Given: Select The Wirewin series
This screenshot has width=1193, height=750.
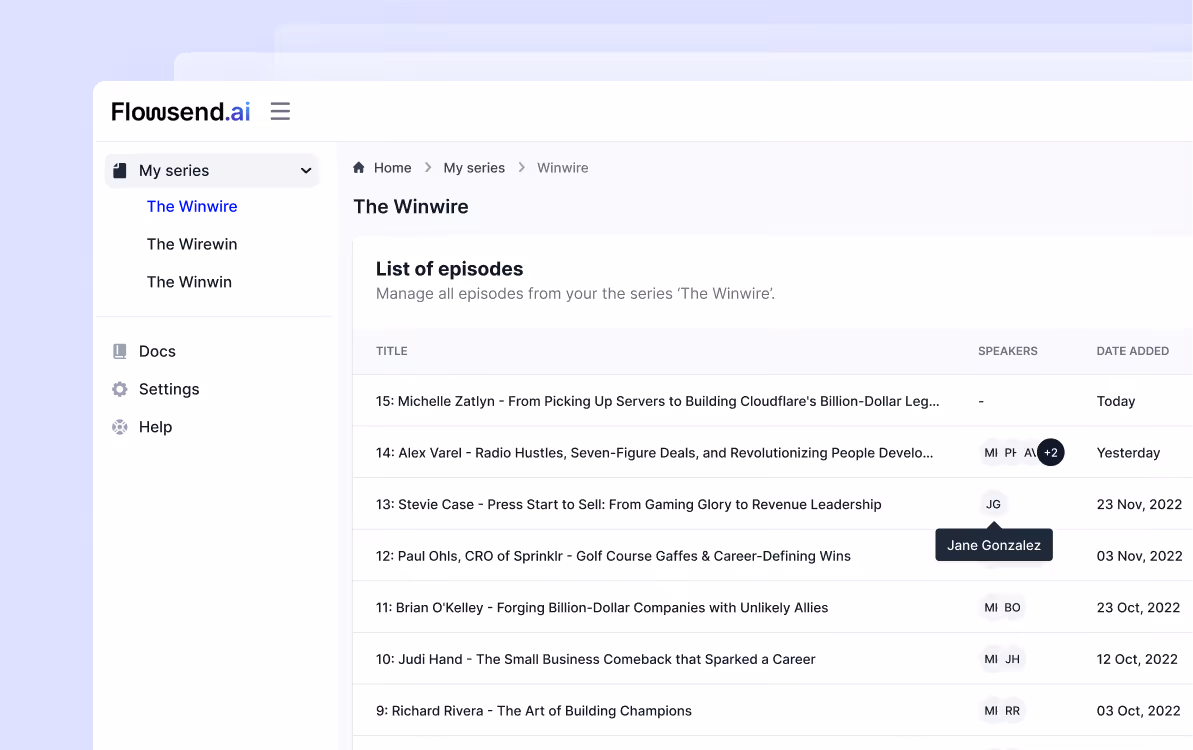Looking at the screenshot, I should pos(192,244).
